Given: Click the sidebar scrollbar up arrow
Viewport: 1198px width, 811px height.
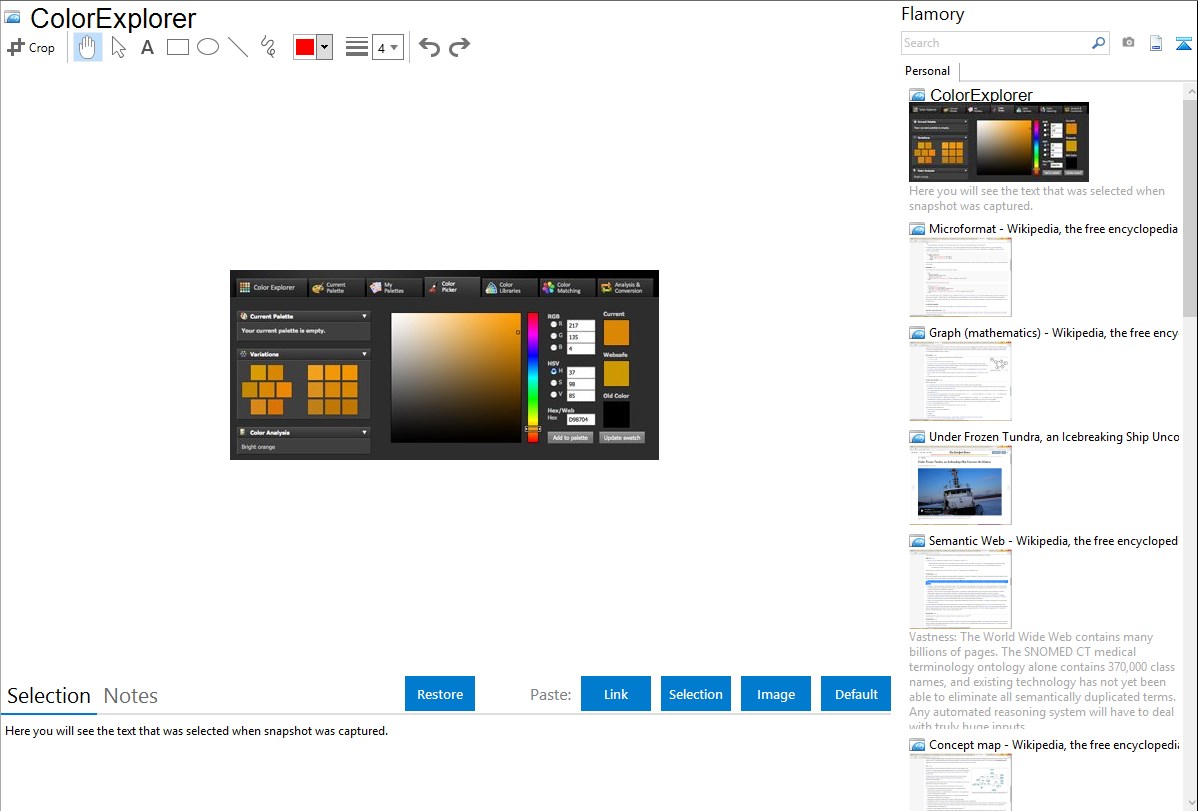Looking at the screenshot, I should pos(1190,92).
